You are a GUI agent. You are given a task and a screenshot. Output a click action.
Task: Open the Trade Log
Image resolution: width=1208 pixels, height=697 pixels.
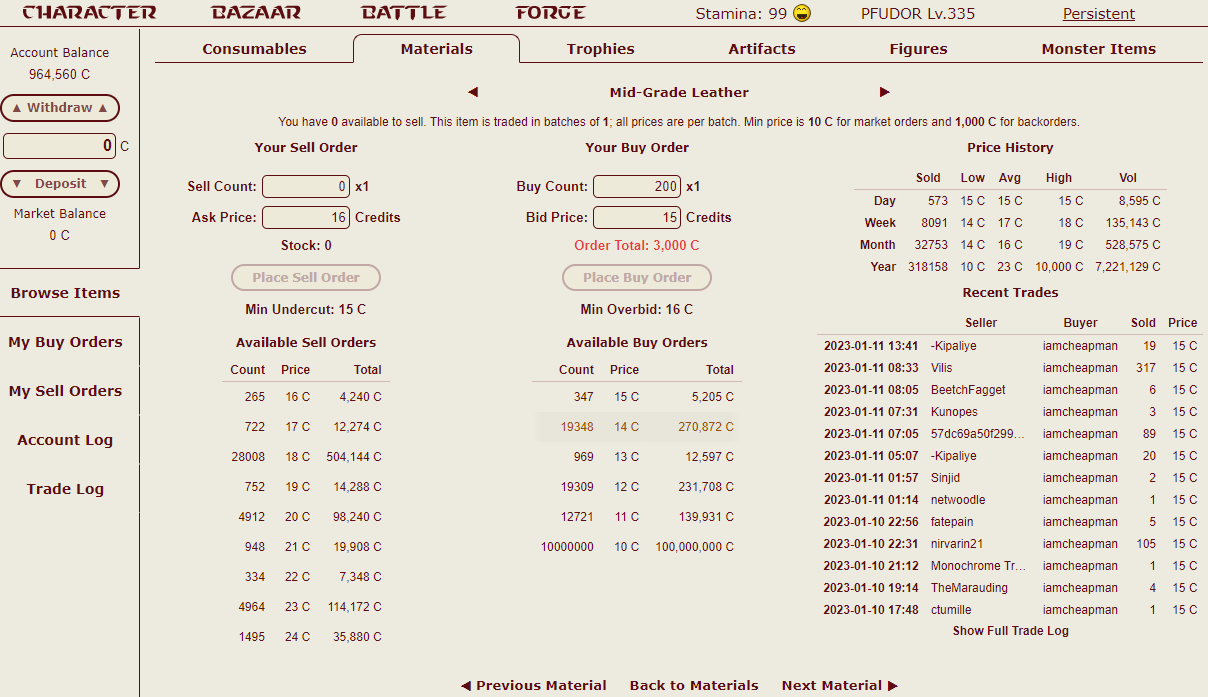[65, 489]
